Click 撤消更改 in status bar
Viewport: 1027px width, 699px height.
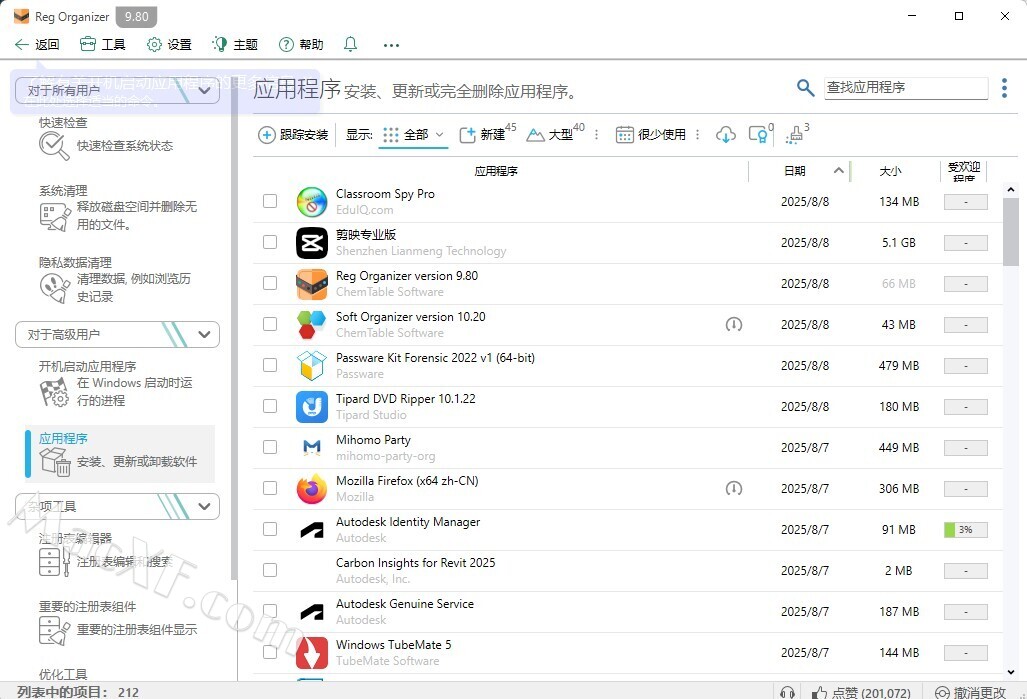(971, 692)
